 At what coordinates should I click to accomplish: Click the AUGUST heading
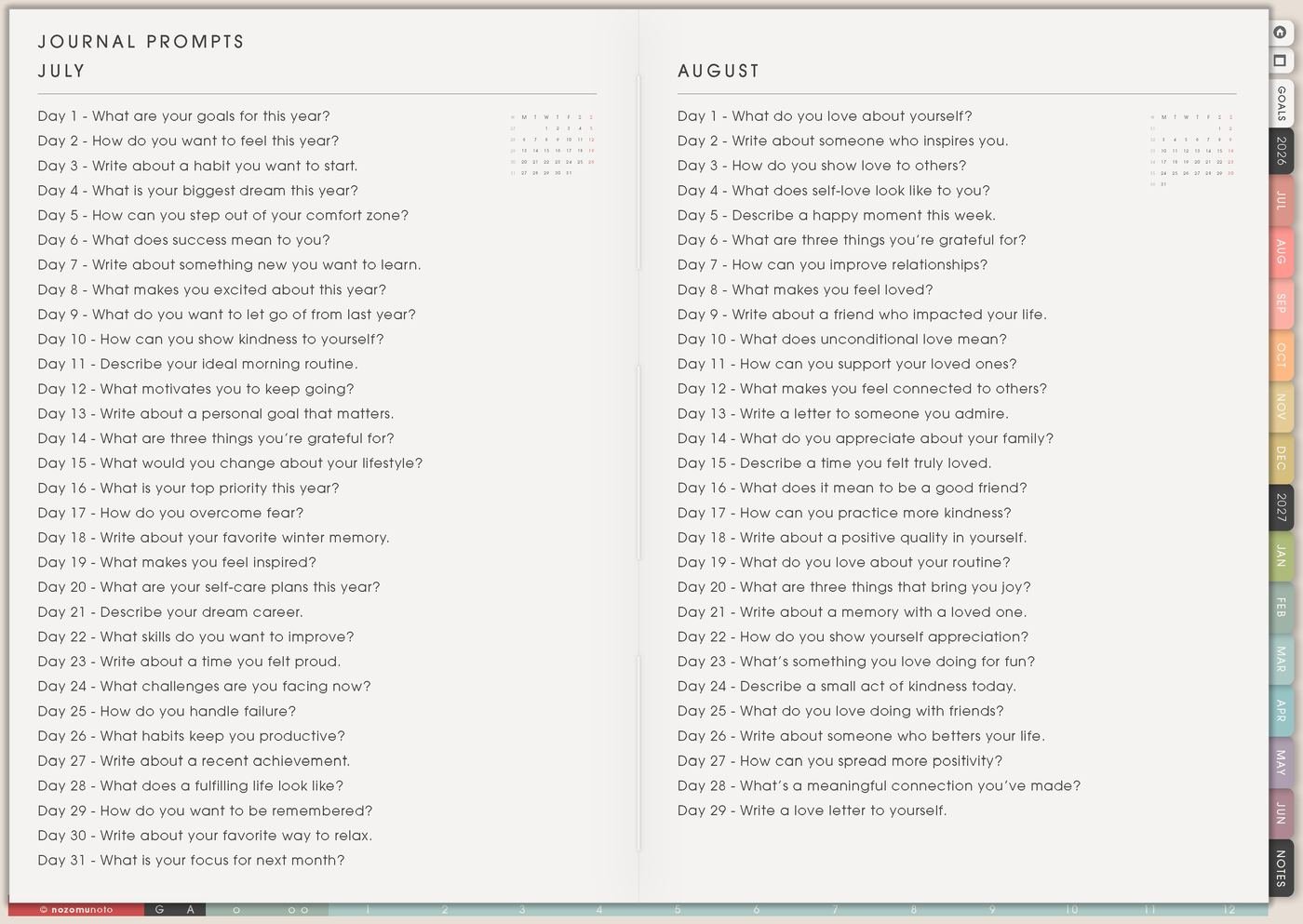(x=719, y=71)
